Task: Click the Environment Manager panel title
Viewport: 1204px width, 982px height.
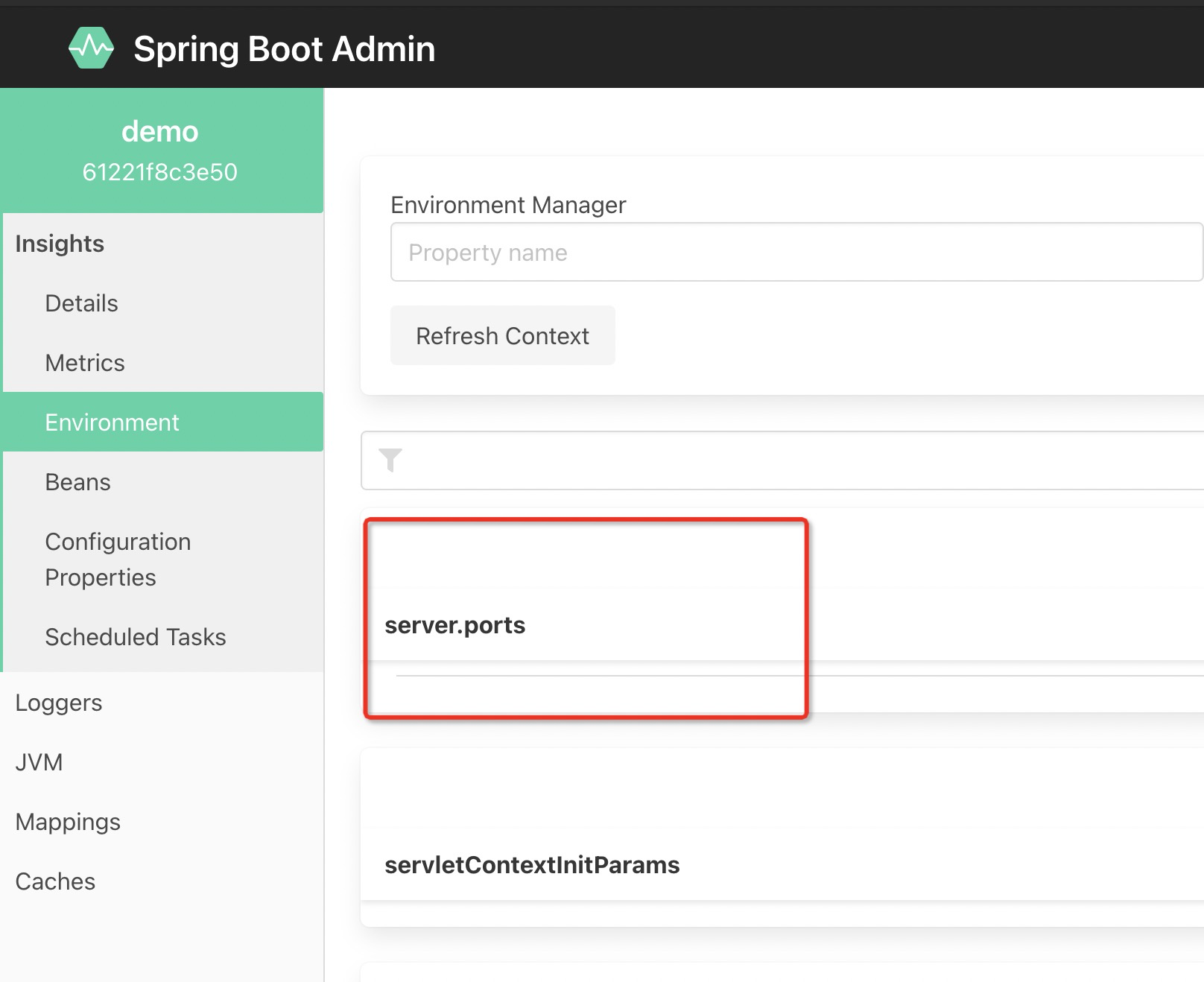Action: [508, 205]
